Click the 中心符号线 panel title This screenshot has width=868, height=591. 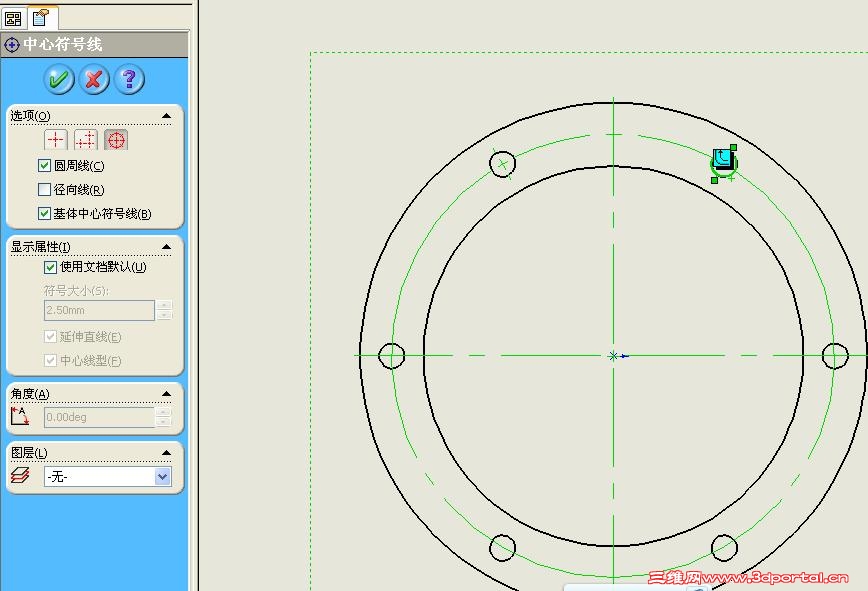63,44
